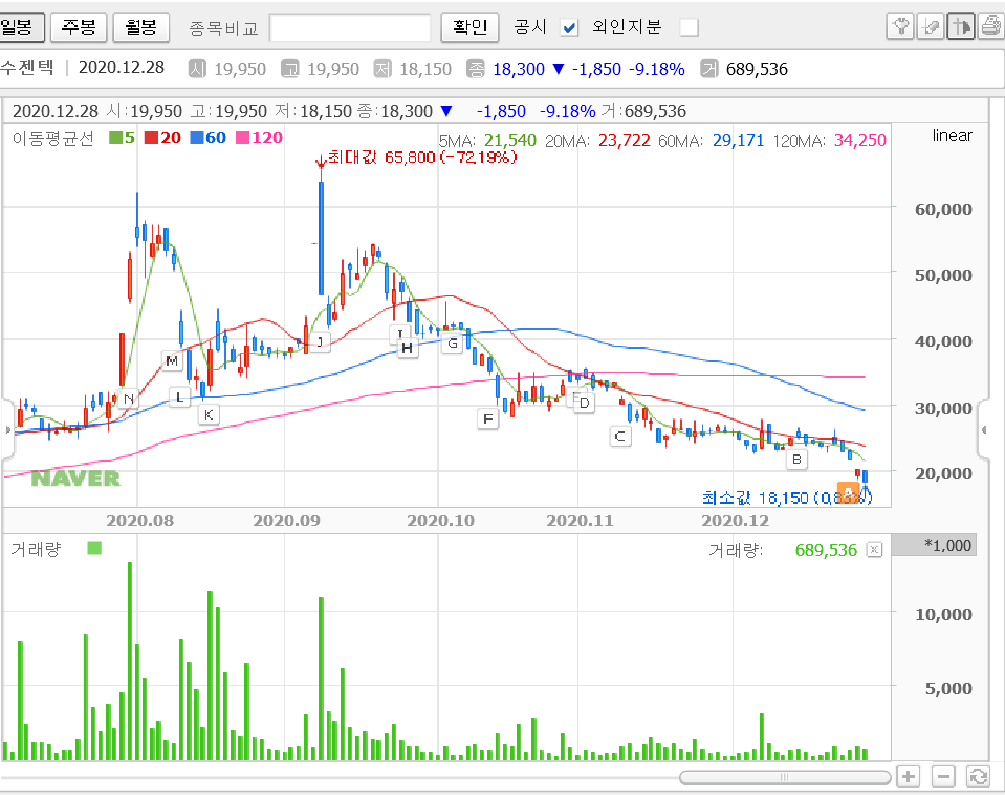Expand the right side panel handle
This screenshot has width=1005, height=795.
(x=985, y=430)
